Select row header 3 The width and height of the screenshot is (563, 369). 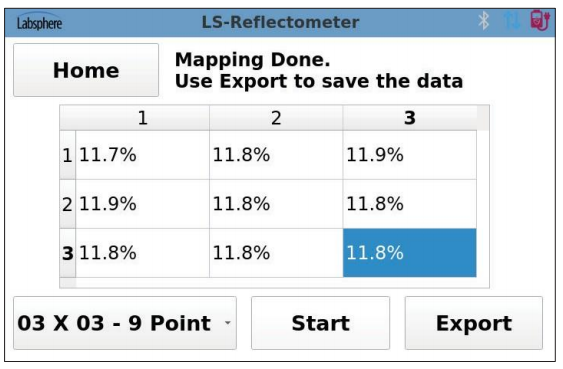68,253
